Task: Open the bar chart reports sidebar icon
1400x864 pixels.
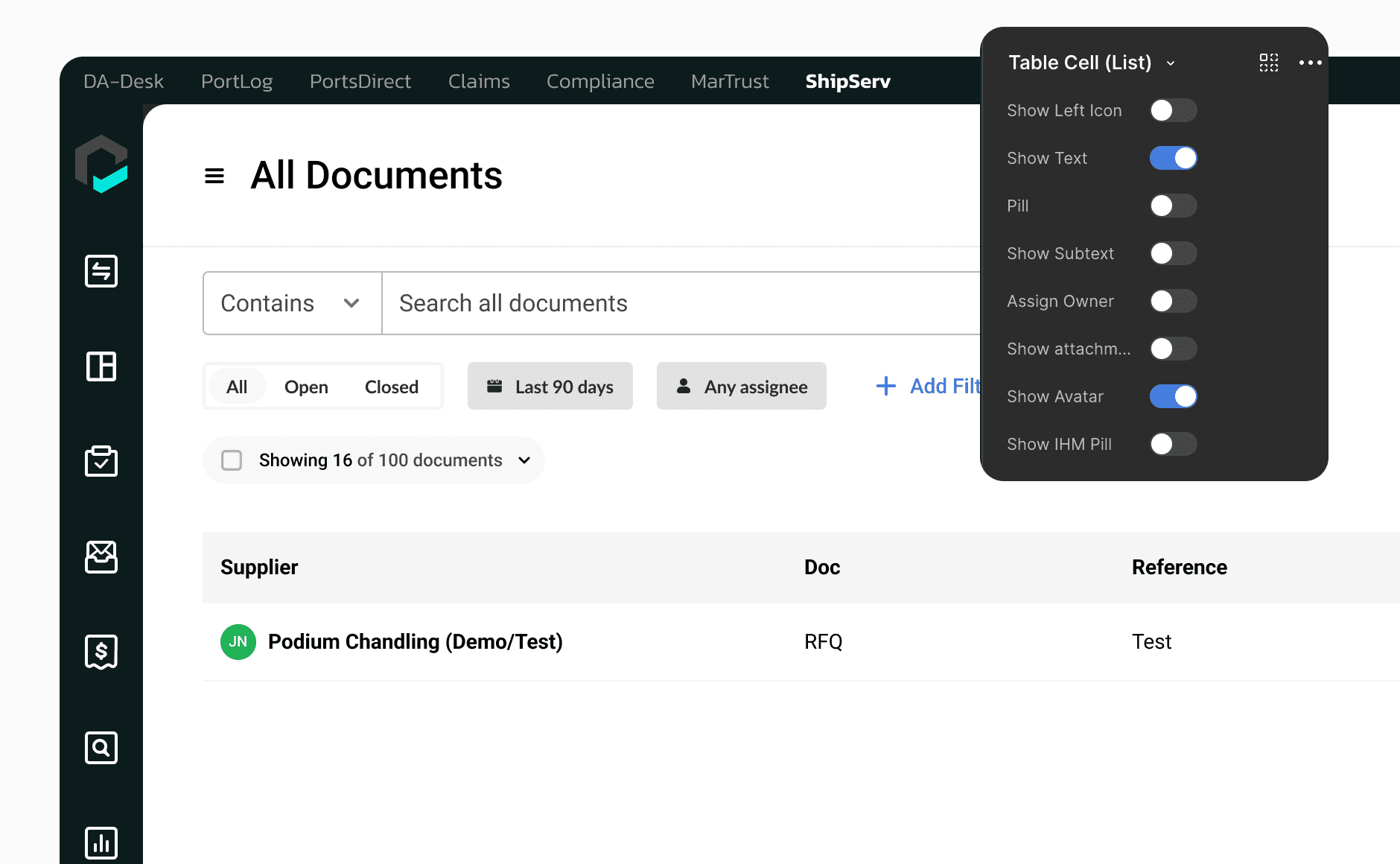Action: 101,842
